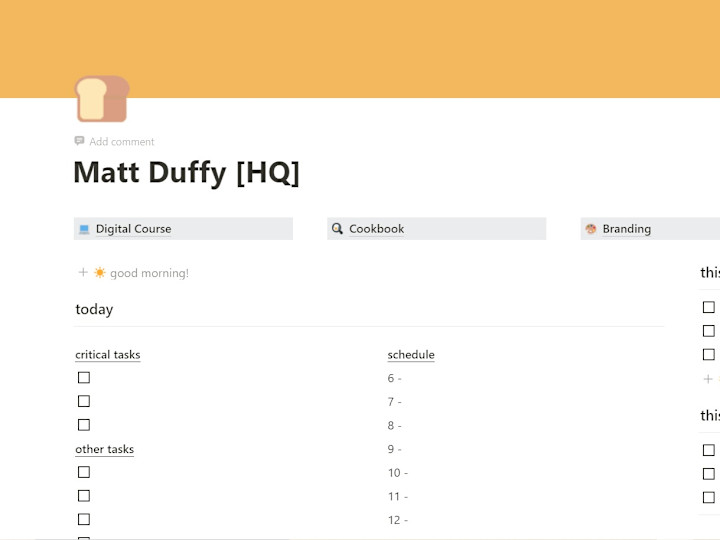This screenshot has height=540, width=720.
Task: Click the sun icon in good morning template
Action: pos(100,273)
